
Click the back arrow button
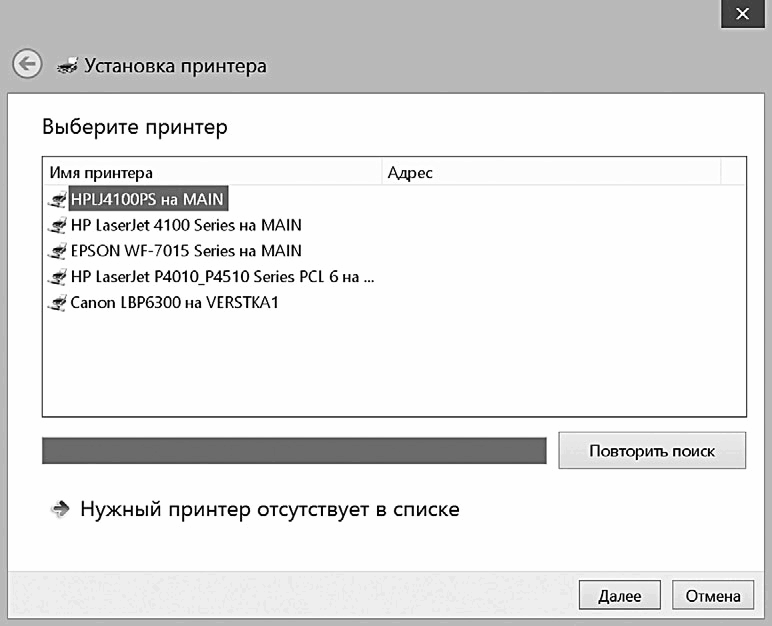(27, 64)
